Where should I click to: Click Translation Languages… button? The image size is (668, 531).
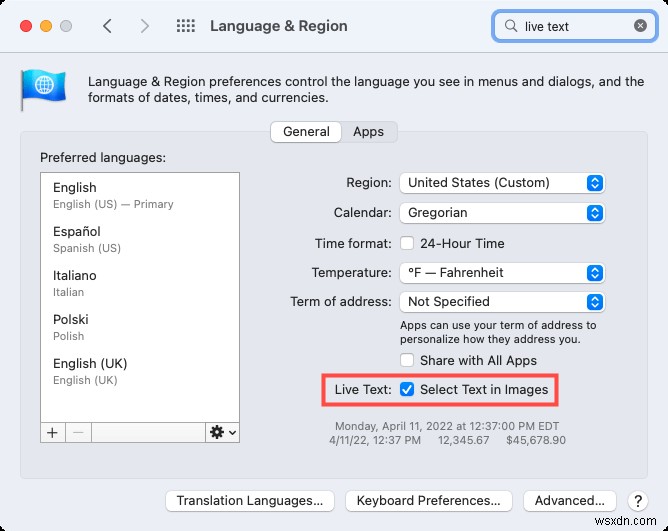(250, 501)
